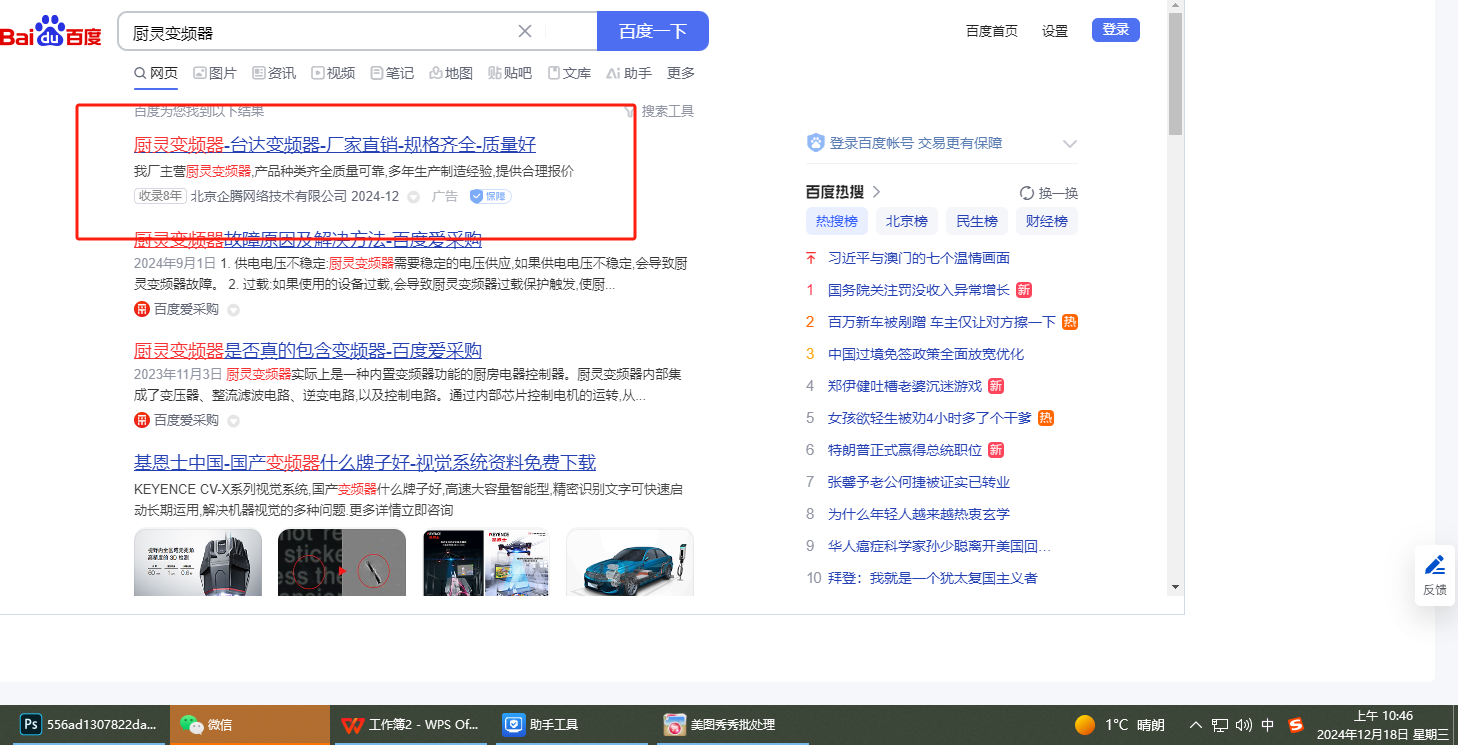Viewport: 1458px width, 745px height.
Task: Select the 财经榜 hot list tab
Action: 1047,221
